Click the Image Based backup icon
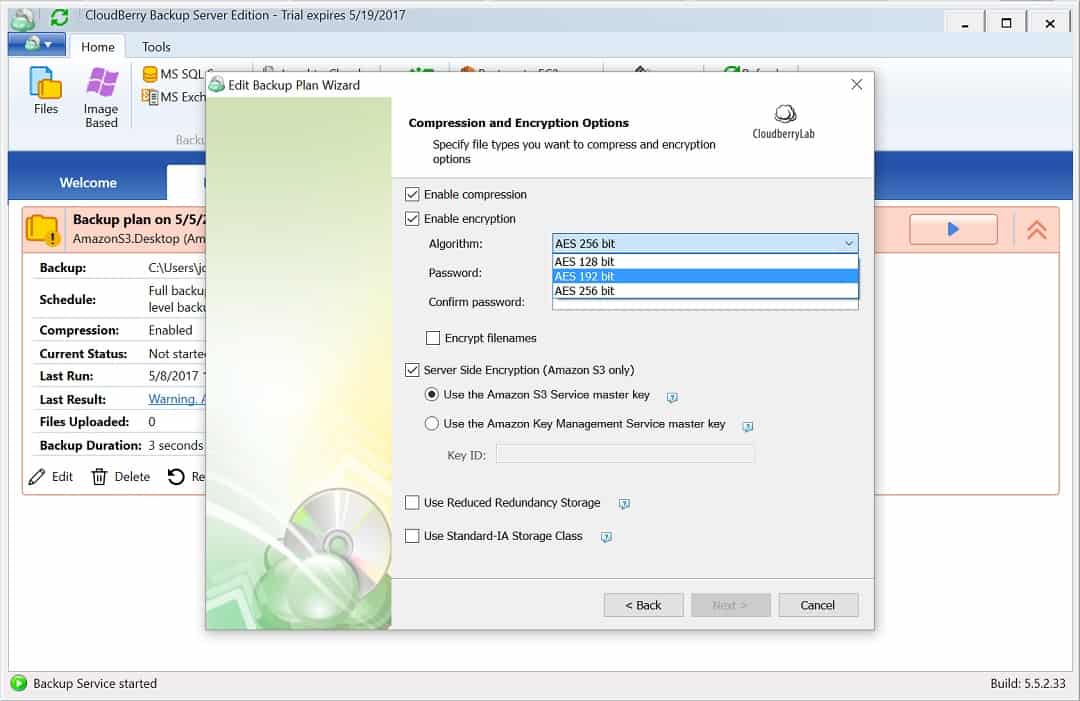Screen dimensions: 1080x701 click(x=101, y=97)
